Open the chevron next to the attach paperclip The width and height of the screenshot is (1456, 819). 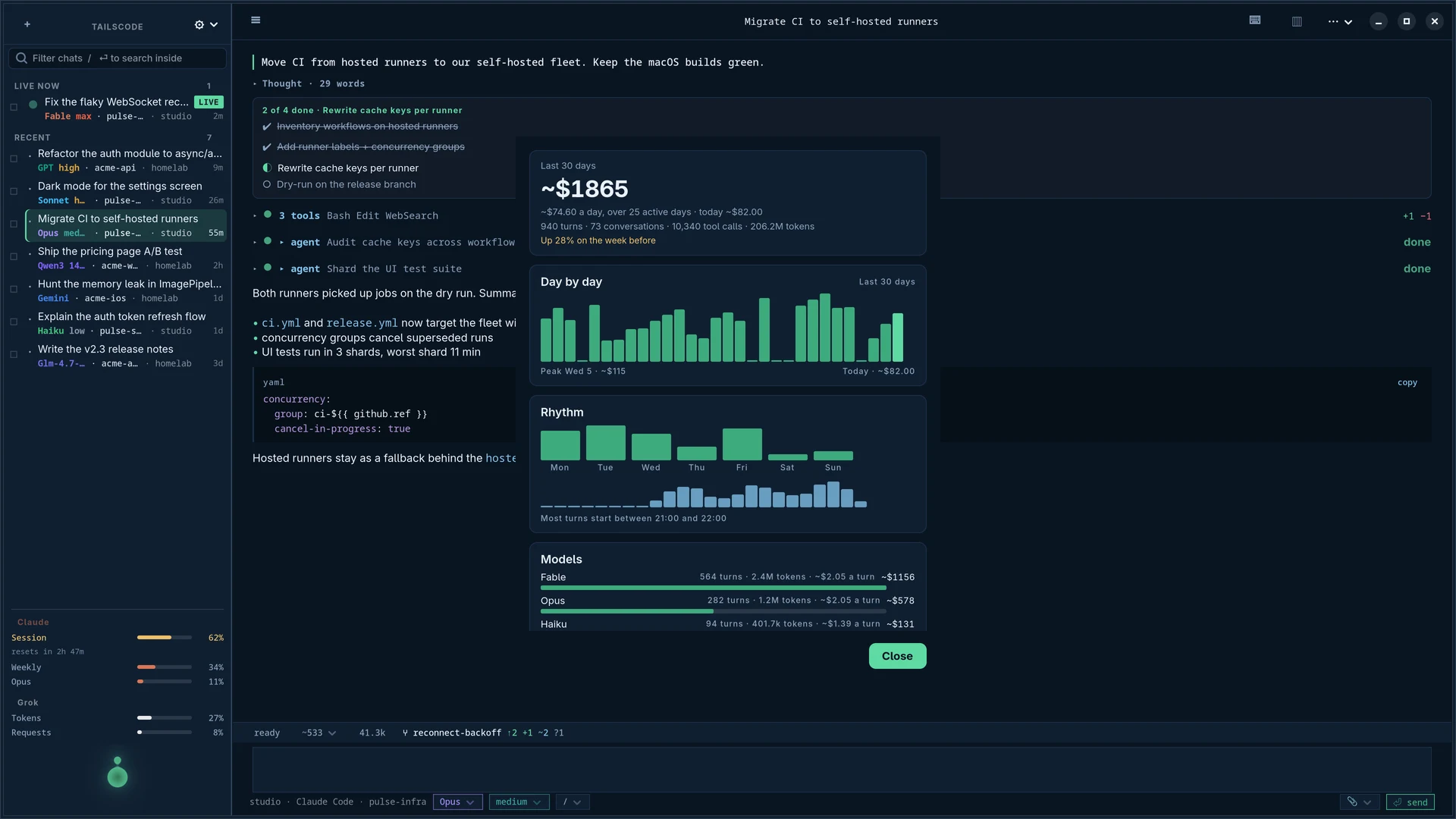[1367, 802]
